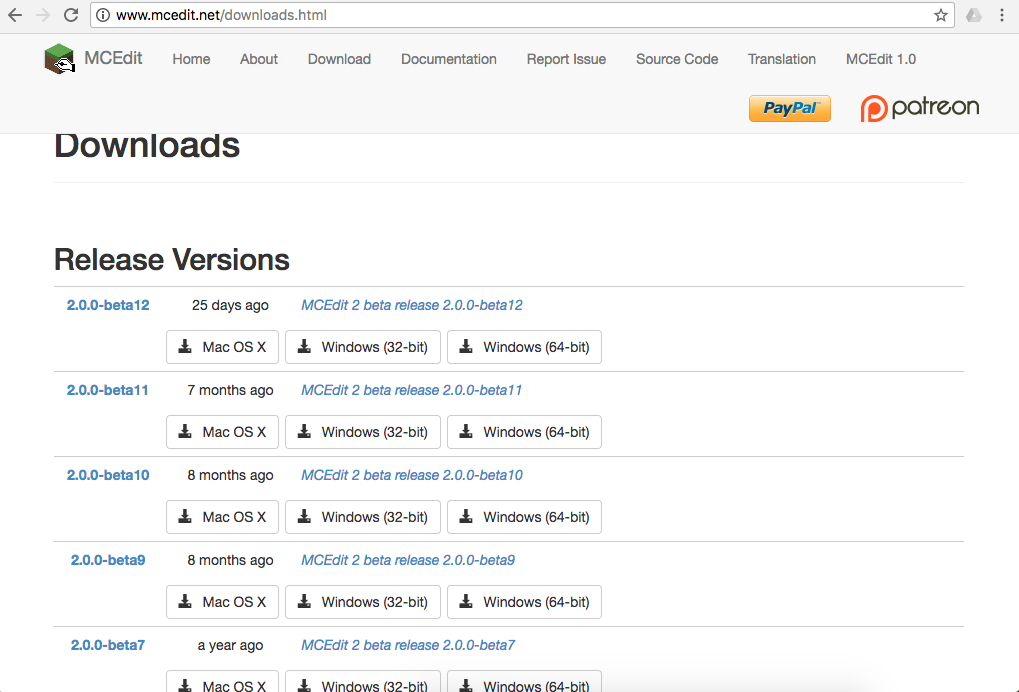1019x692 pixels.
Task: Download beta11 for Windows (64-bit)
Action: click(x=524, y=432)
